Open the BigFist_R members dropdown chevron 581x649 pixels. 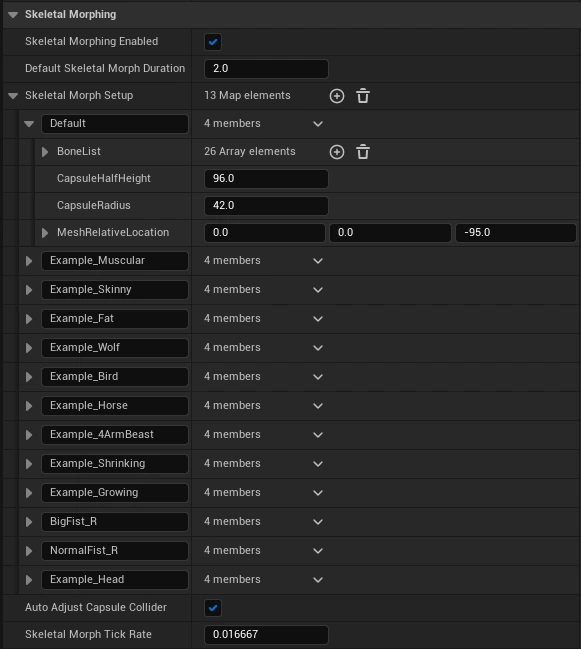318,522
